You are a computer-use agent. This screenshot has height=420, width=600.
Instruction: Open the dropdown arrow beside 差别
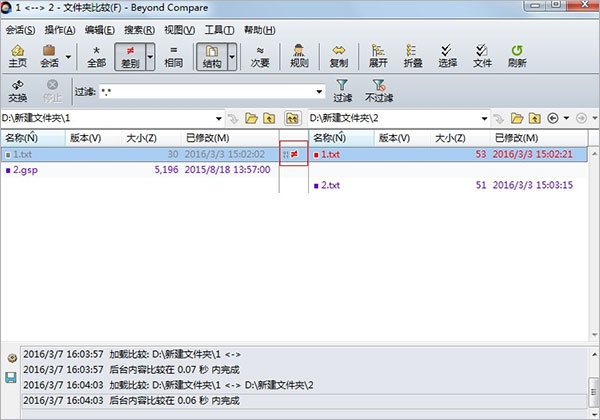point(150,57)
